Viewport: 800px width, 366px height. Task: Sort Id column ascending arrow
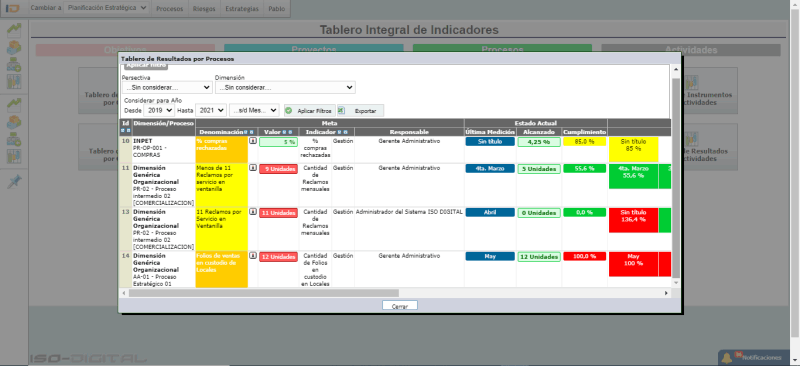click(122, 131)
